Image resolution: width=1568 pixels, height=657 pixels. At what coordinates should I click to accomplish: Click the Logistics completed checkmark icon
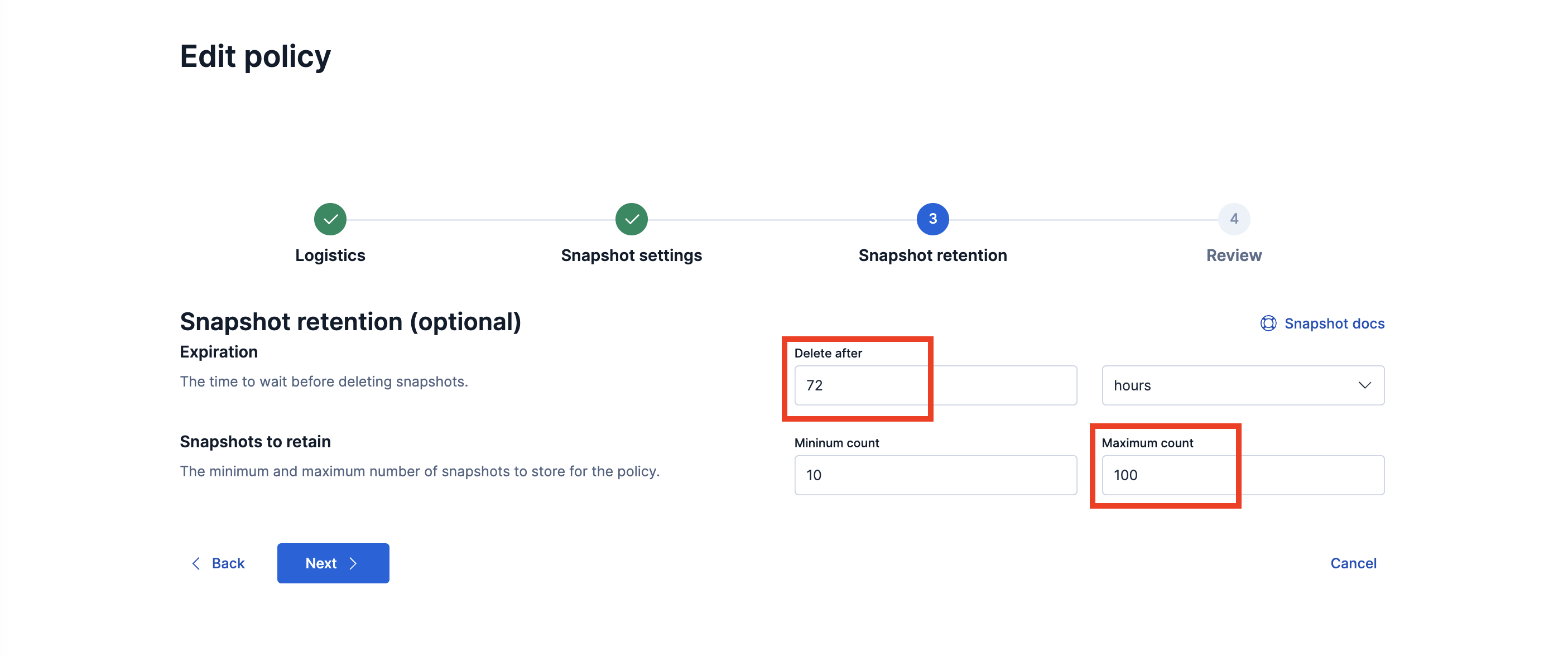pyautogui.click(x=330, y=219)
